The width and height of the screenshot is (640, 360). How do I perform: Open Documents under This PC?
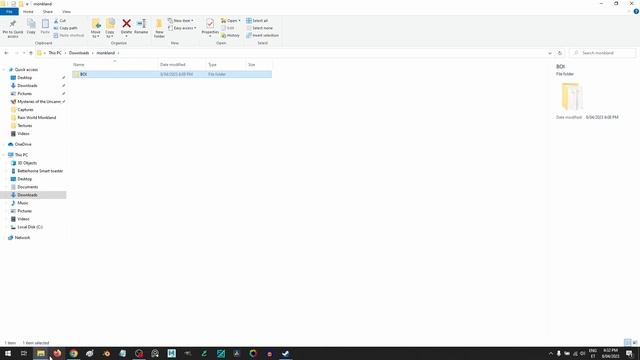27,187
